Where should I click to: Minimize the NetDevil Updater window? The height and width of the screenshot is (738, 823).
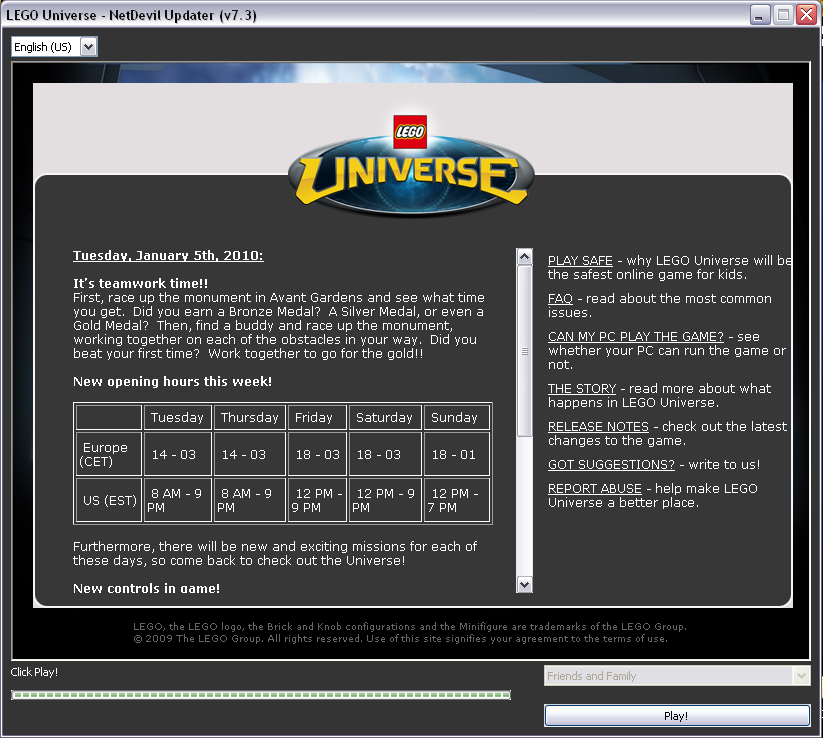tap(759, 15)
